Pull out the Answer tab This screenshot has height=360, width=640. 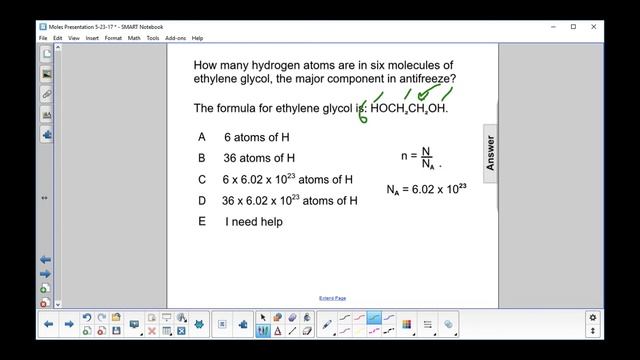click(x=490, y=153)
